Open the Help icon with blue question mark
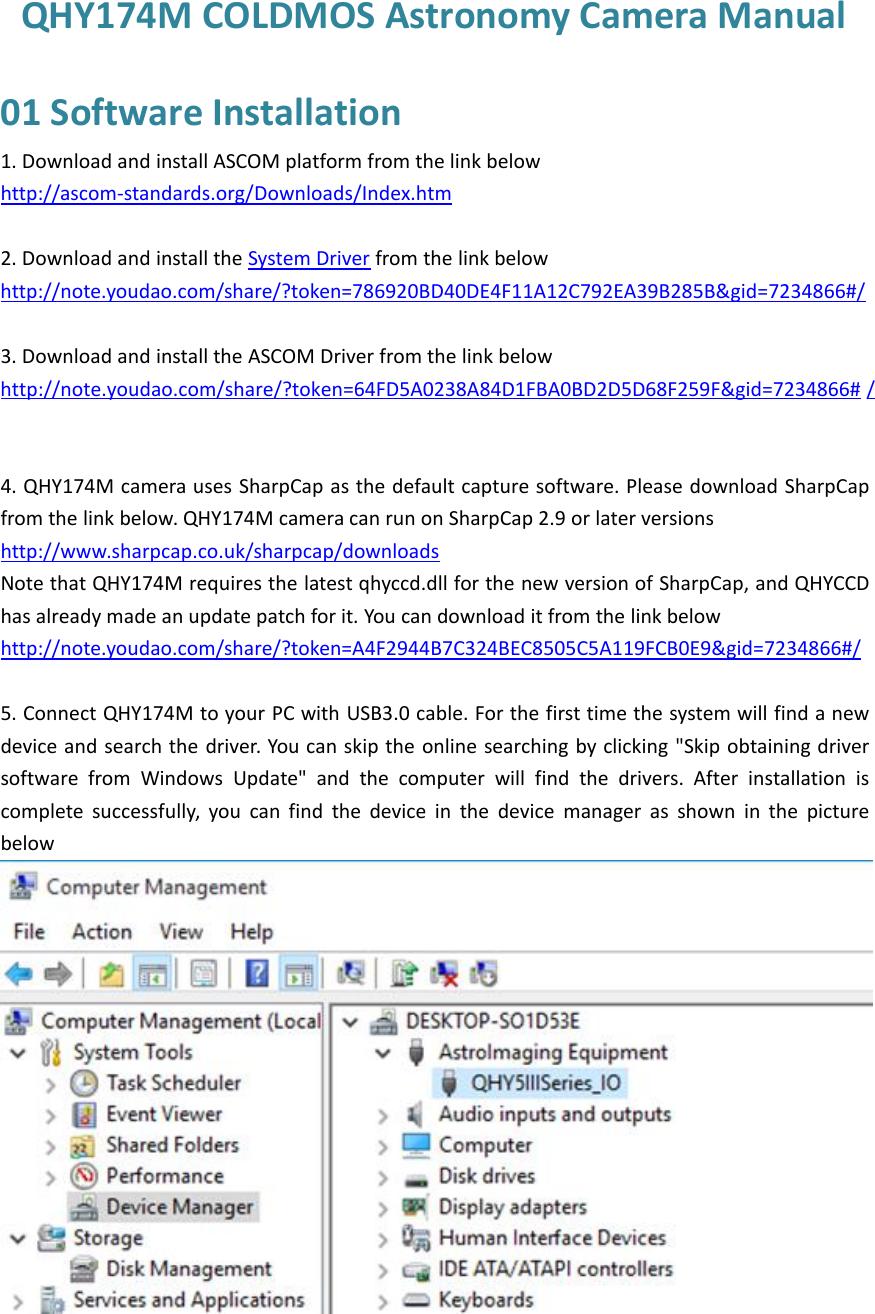The height and width of the screenshot is (1314, 875). [257, 972]
